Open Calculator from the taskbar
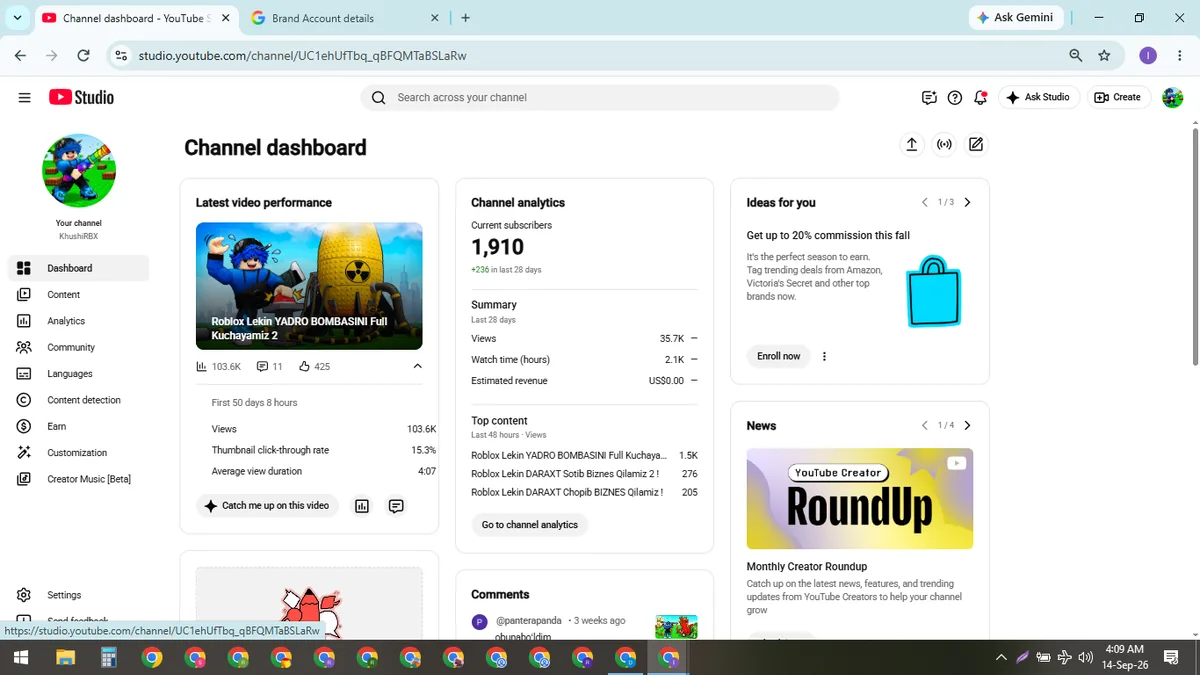This screenshot has height=675, width=1200. (x=108, y=657)
